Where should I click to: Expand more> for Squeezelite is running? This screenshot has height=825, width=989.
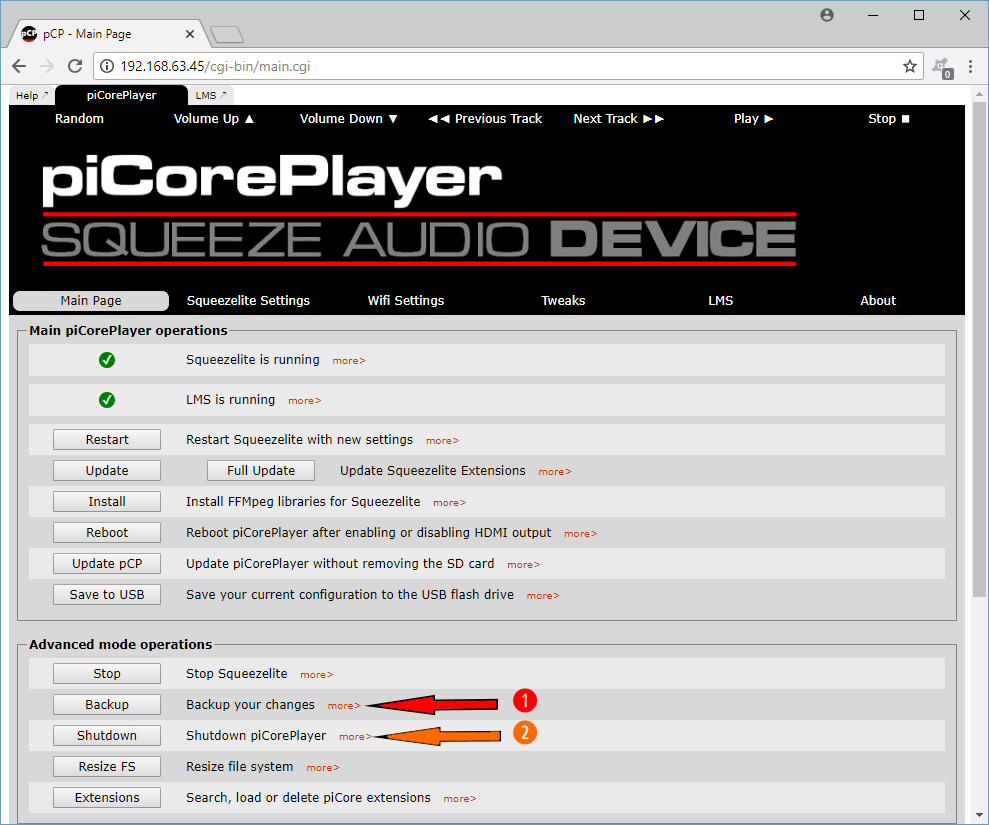coord(349,361)
